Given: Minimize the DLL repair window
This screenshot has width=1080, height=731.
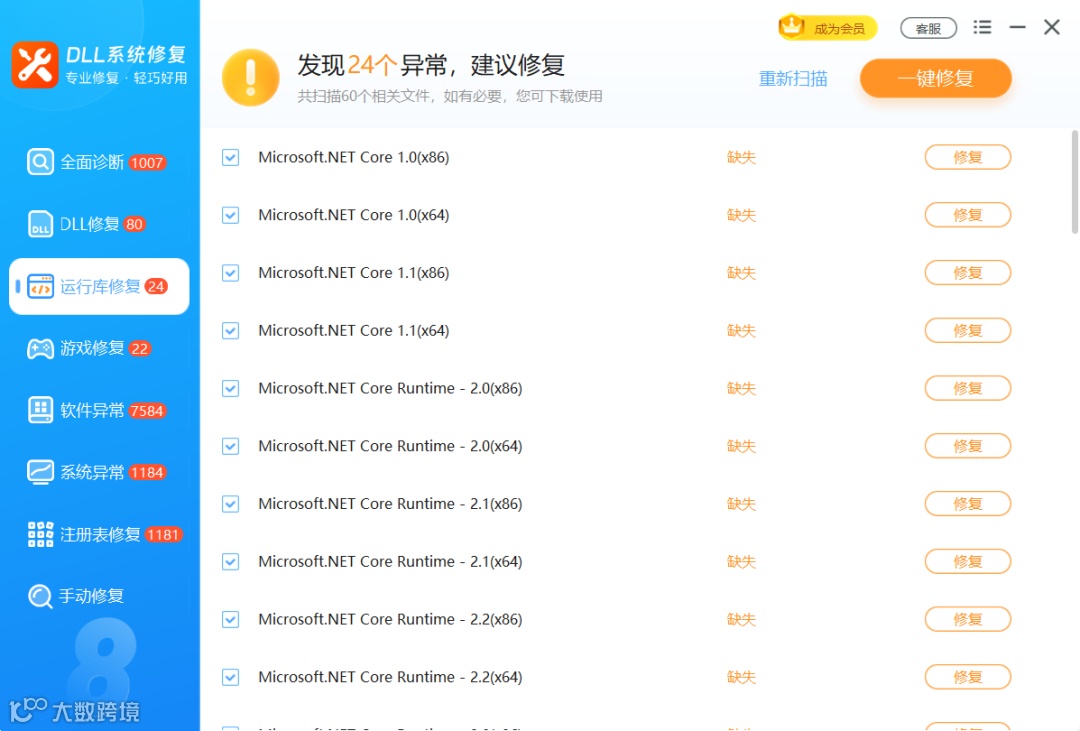Looking at the screenshot, I should 1017,27.
